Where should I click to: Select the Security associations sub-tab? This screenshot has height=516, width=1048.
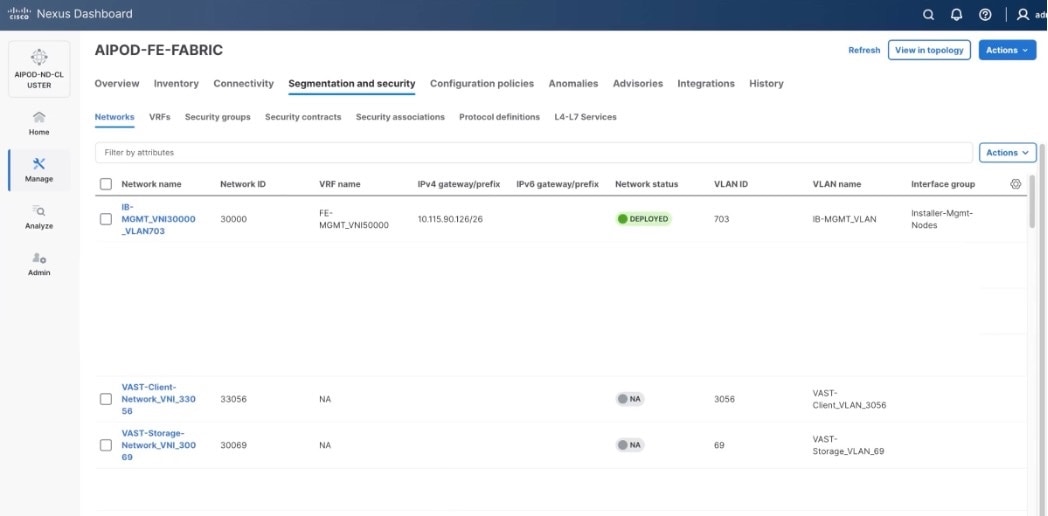[x=400, y=117]
